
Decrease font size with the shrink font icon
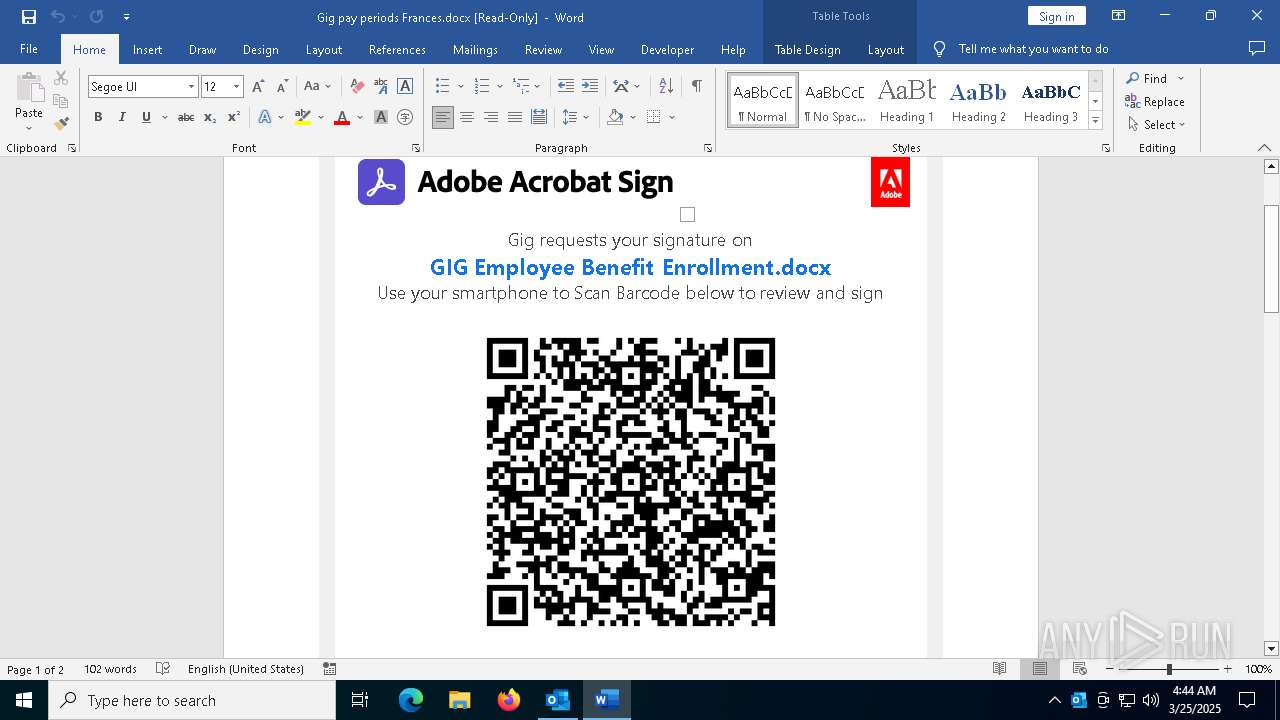[x=283, y=87]
